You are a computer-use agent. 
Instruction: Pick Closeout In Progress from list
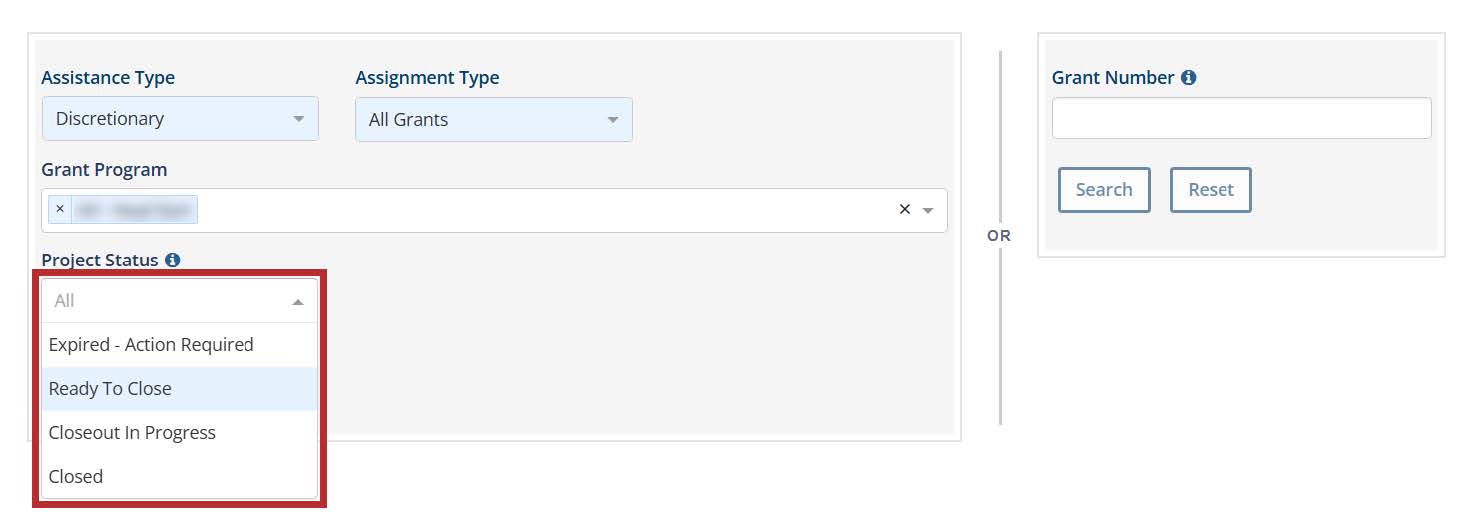pyautogui.click(x=132, y=433)
